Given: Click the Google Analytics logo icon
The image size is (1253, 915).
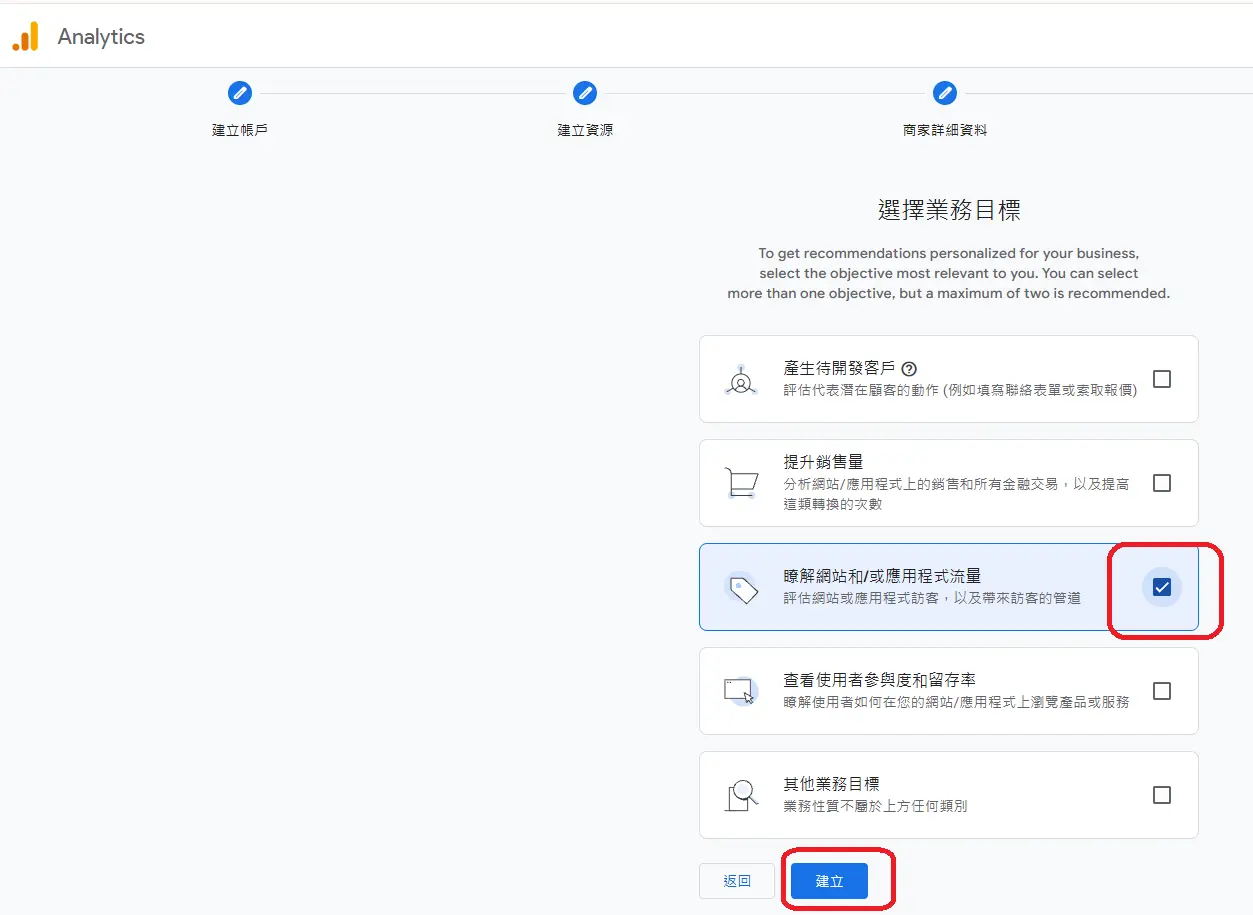Looking at the screenshot, I should pos(26,36).
